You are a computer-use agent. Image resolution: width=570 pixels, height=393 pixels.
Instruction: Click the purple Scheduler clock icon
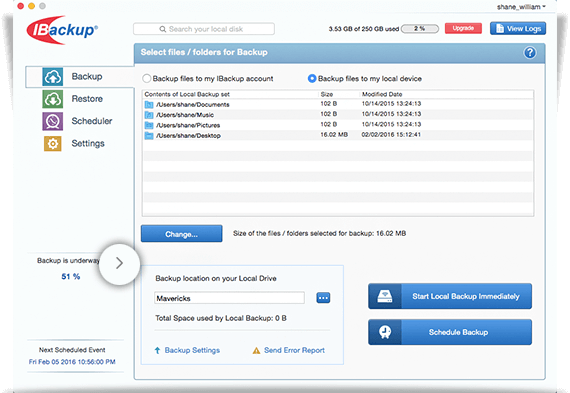(x=53, y=121)
